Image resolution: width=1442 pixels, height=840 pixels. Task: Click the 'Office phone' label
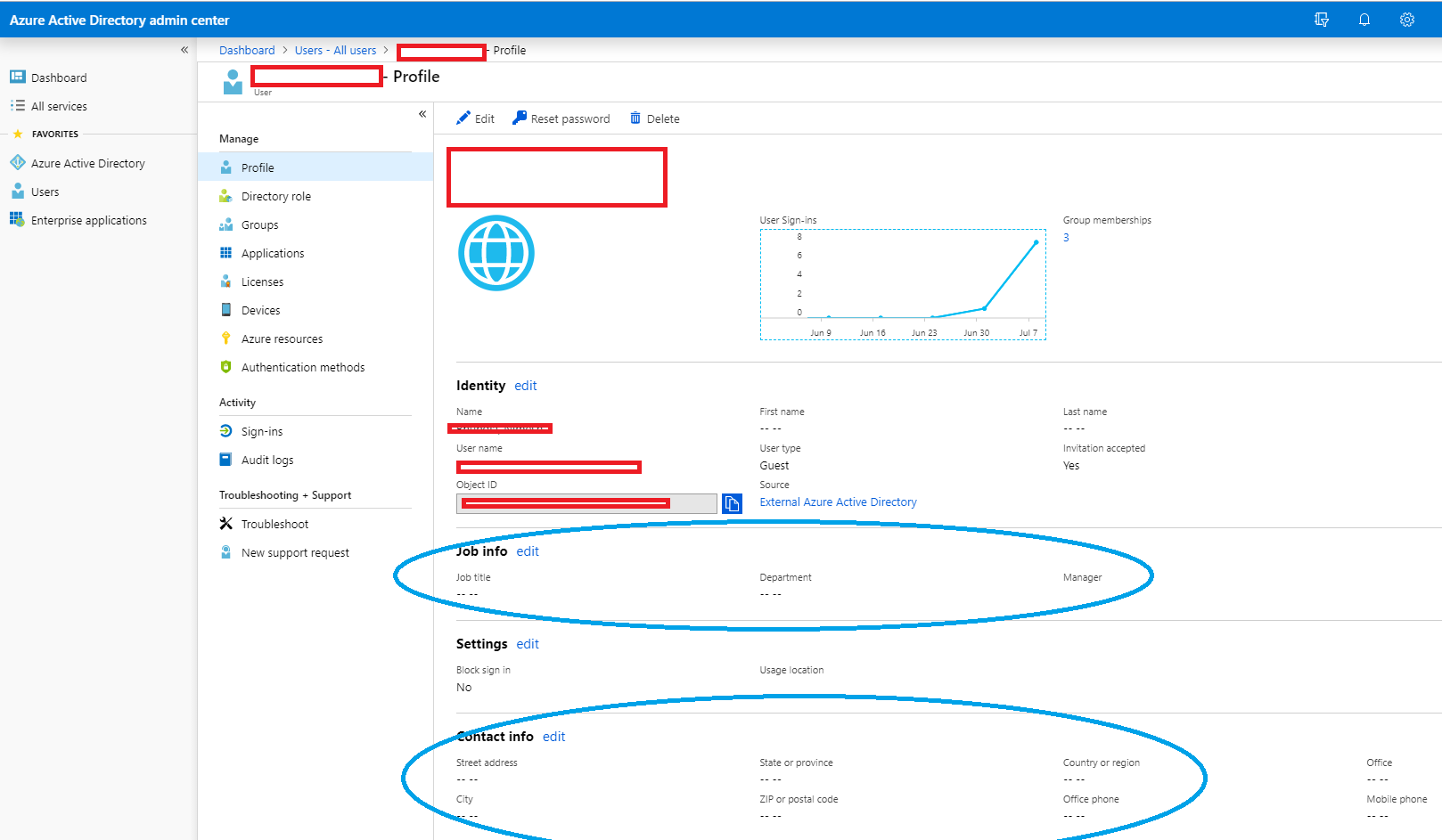[1091, 799]
